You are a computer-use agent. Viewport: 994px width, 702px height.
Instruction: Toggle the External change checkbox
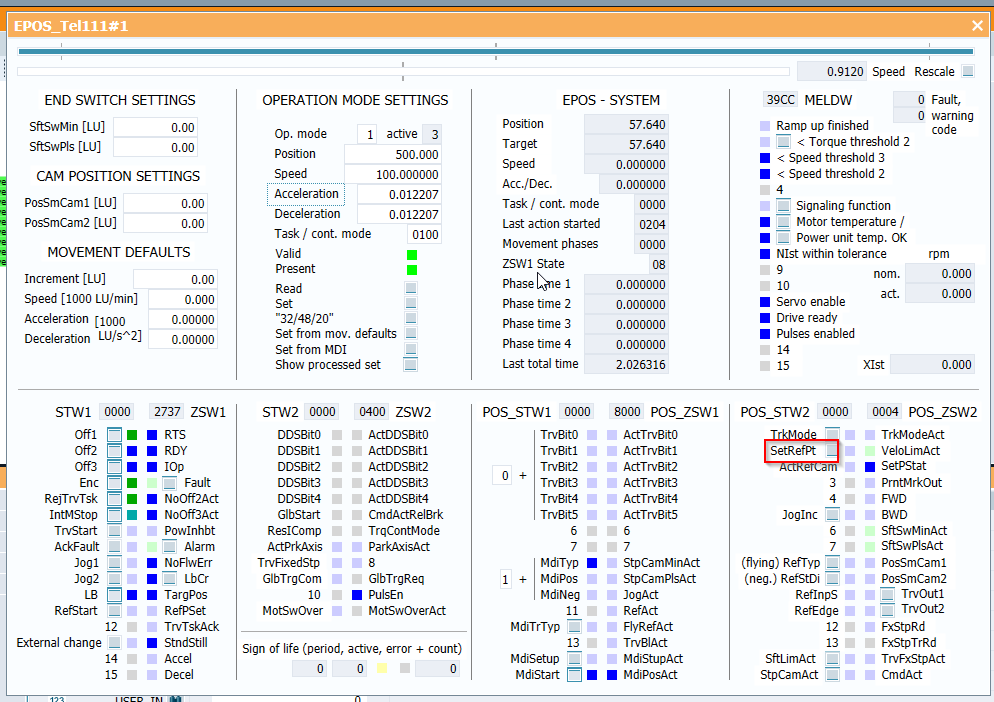coord(114,643)
